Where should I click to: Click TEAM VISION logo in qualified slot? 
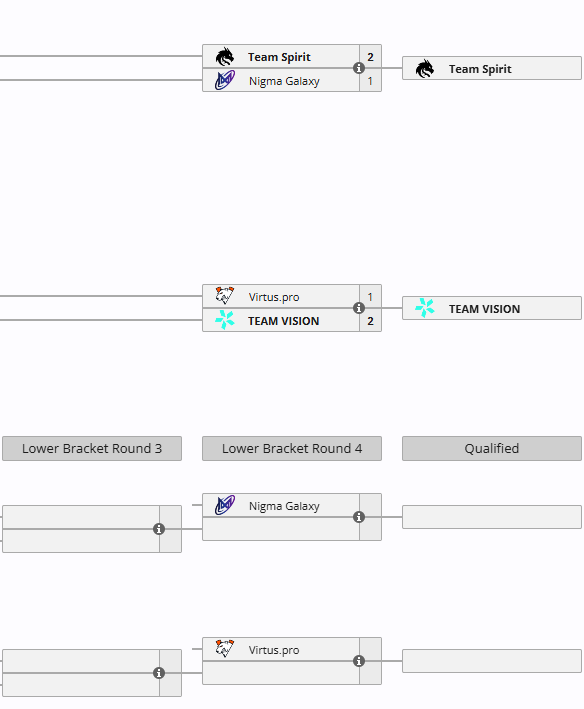tap(425, 308)
